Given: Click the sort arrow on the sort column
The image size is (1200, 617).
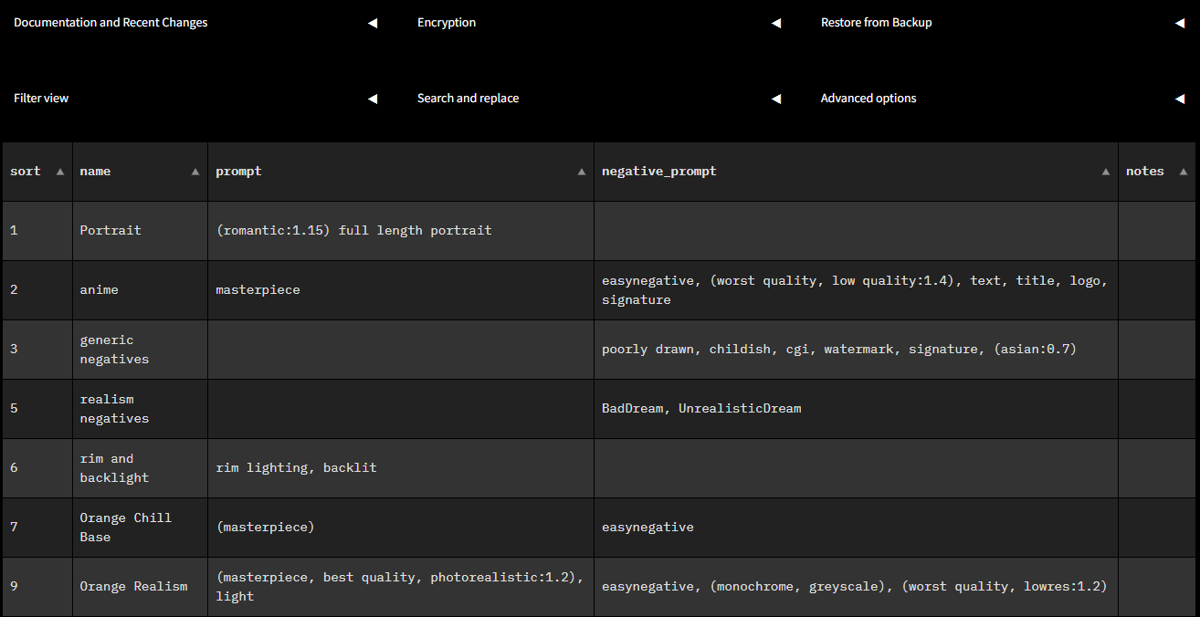Looking at the screenshot, I should click(x=61, y=171).
